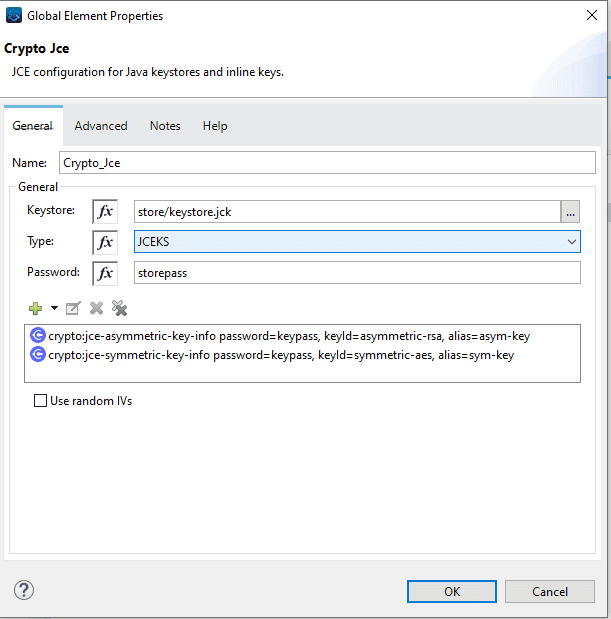Click the Cancel button

(550, 591)
